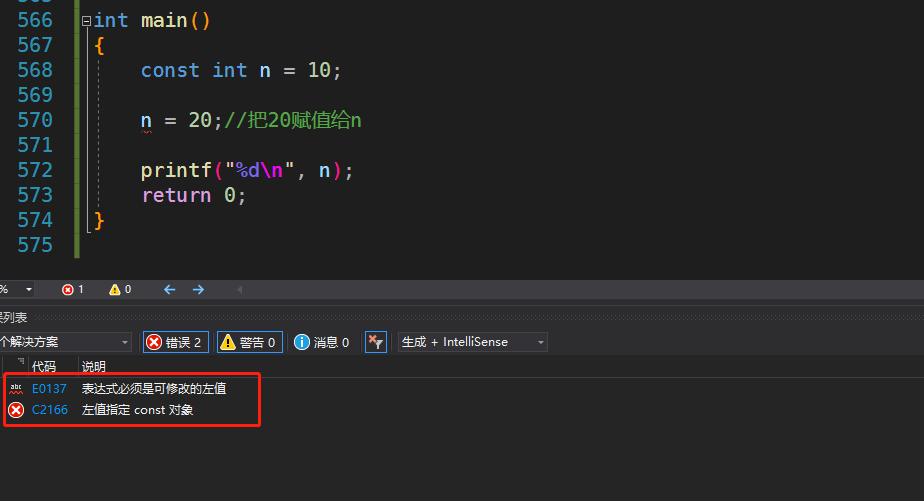
Task: Go to previous issue with left arrow
Action: pyautogui.click(x=170, y=289)
